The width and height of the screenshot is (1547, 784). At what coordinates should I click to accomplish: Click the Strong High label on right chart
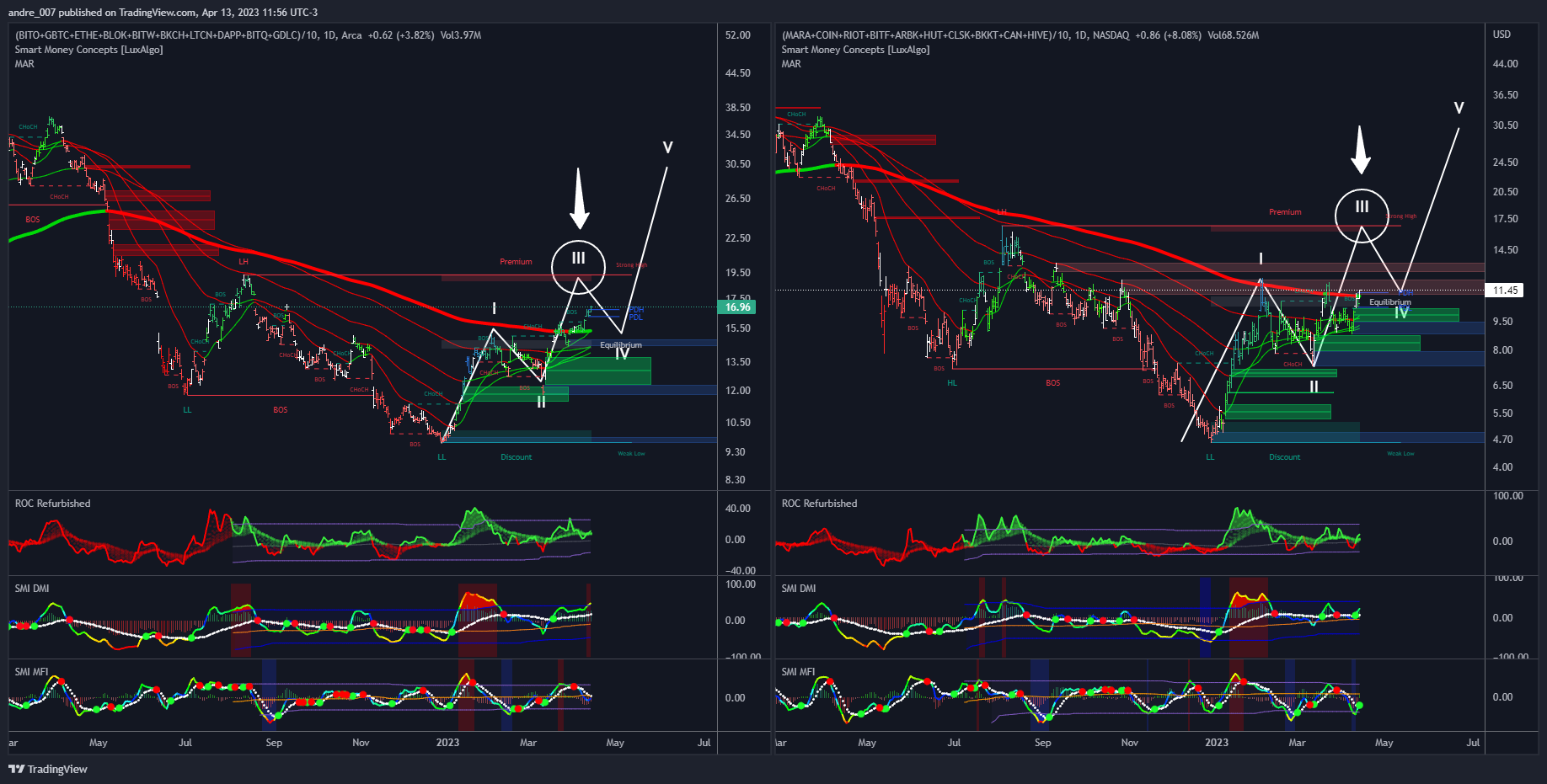(1401, 216)
